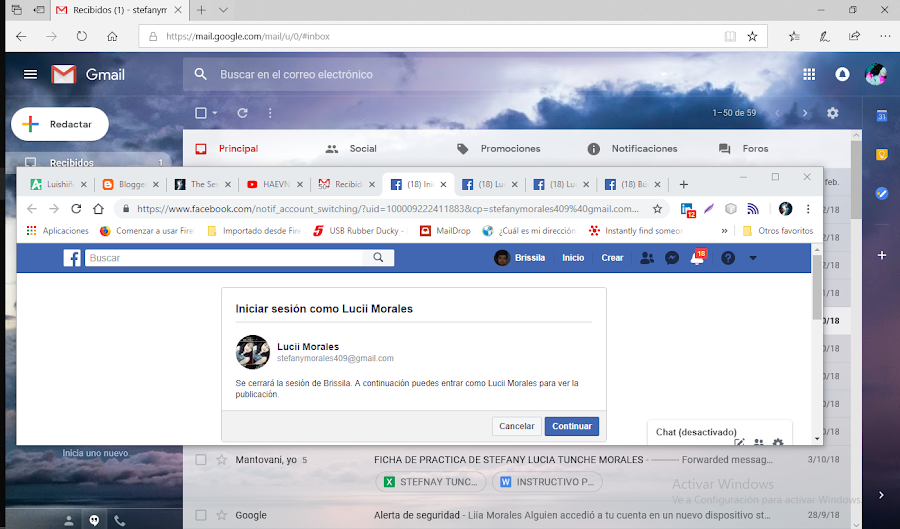
Task: Go to Facebook Inicio
Action: (573, 258)
